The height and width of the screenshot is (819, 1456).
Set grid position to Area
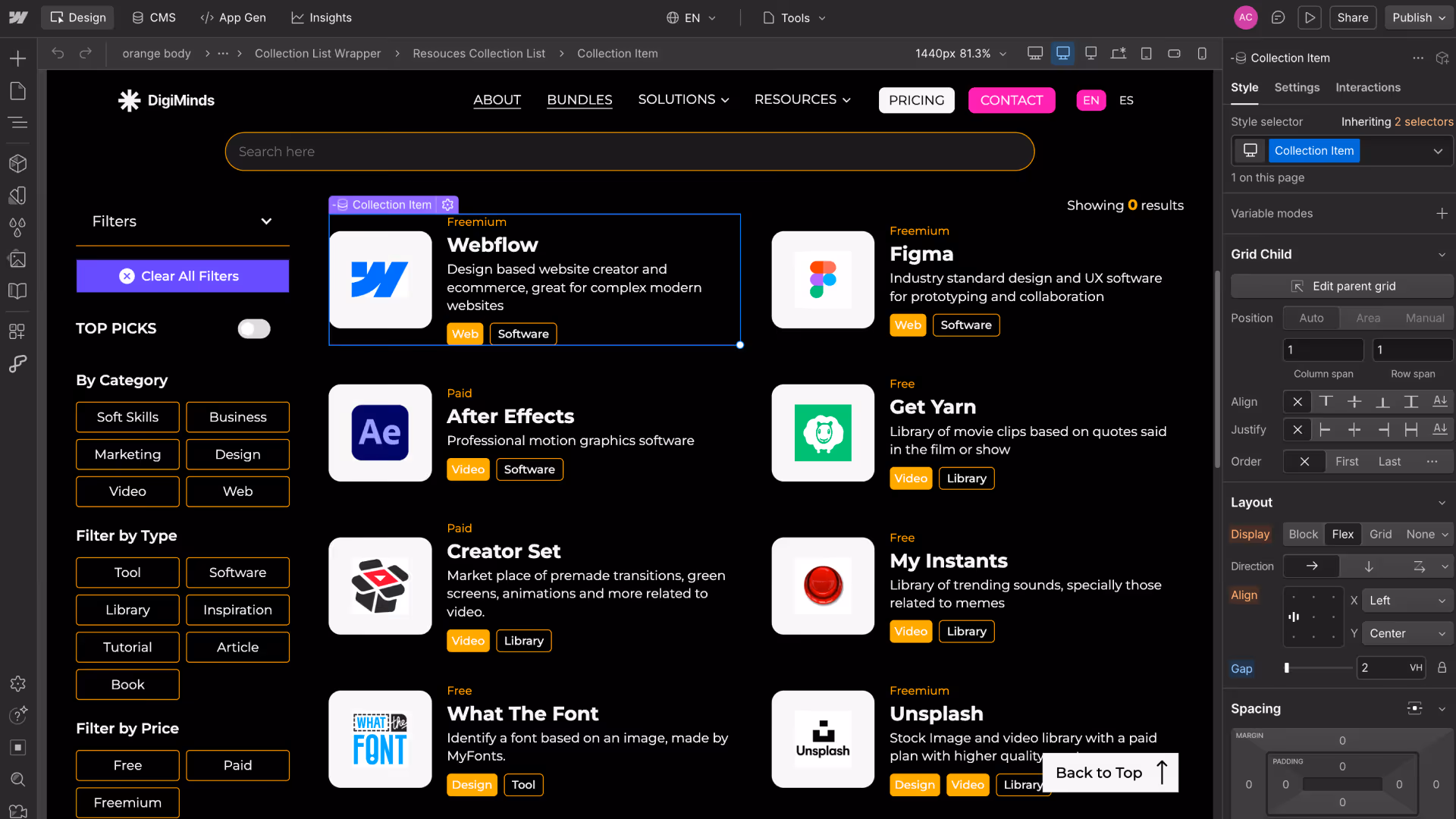[1368, 318]
